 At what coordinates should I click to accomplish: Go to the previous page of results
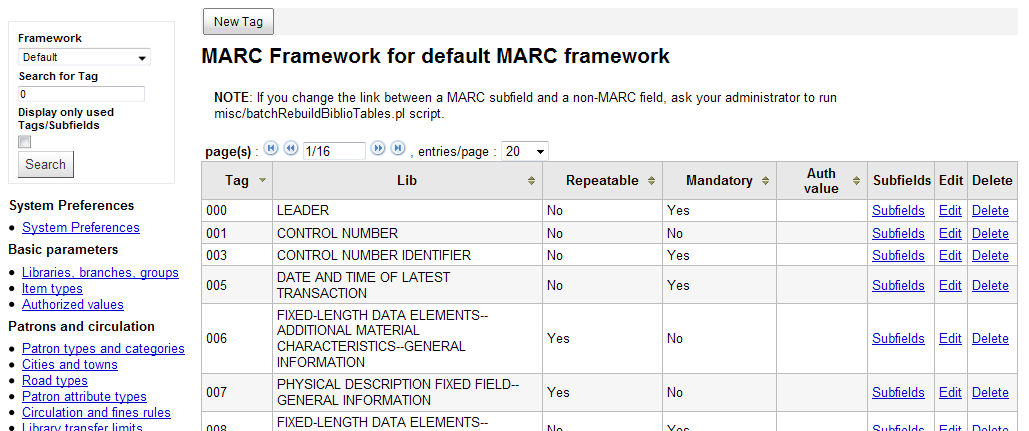point(290,149)
